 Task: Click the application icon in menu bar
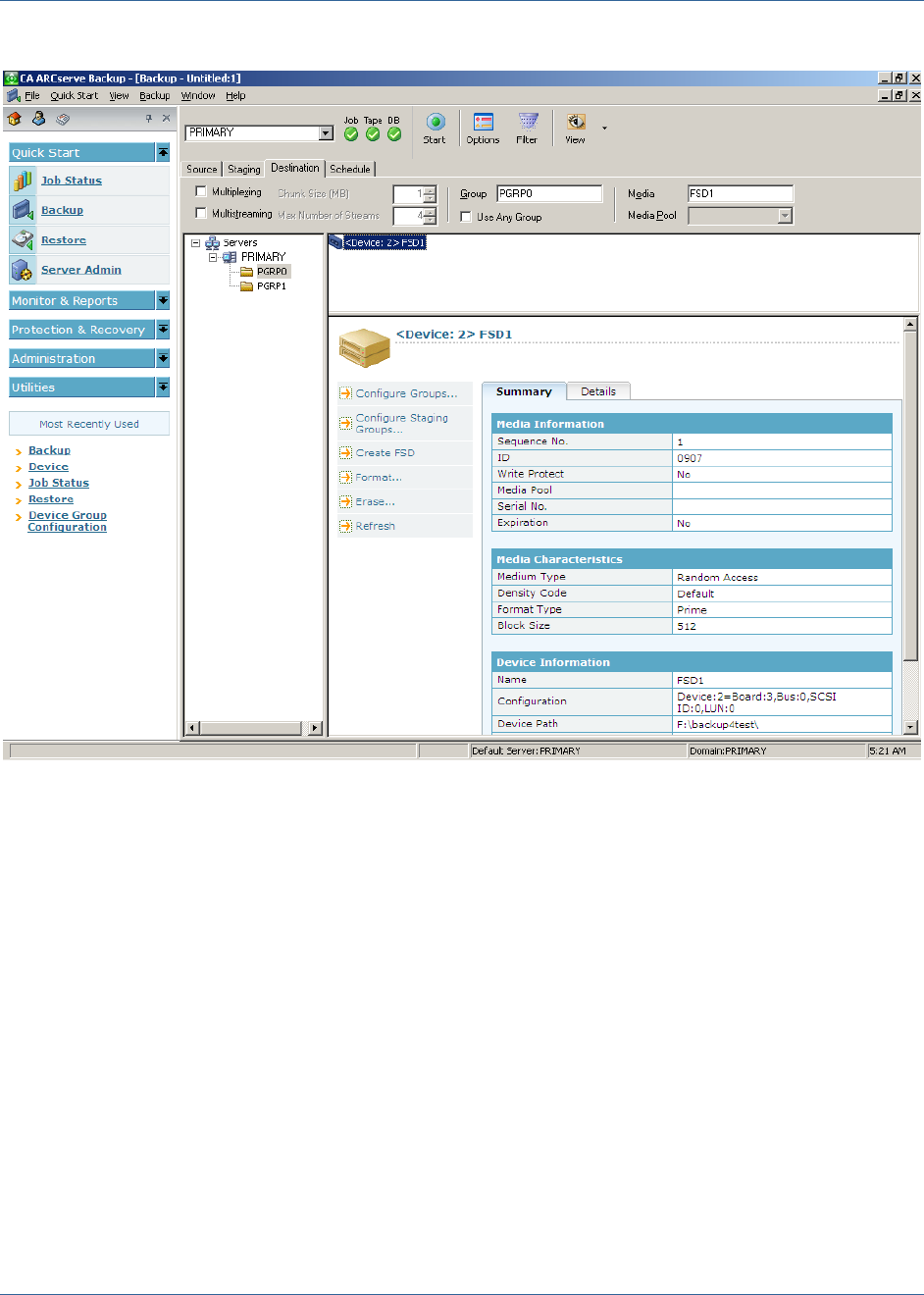(14, 96)
